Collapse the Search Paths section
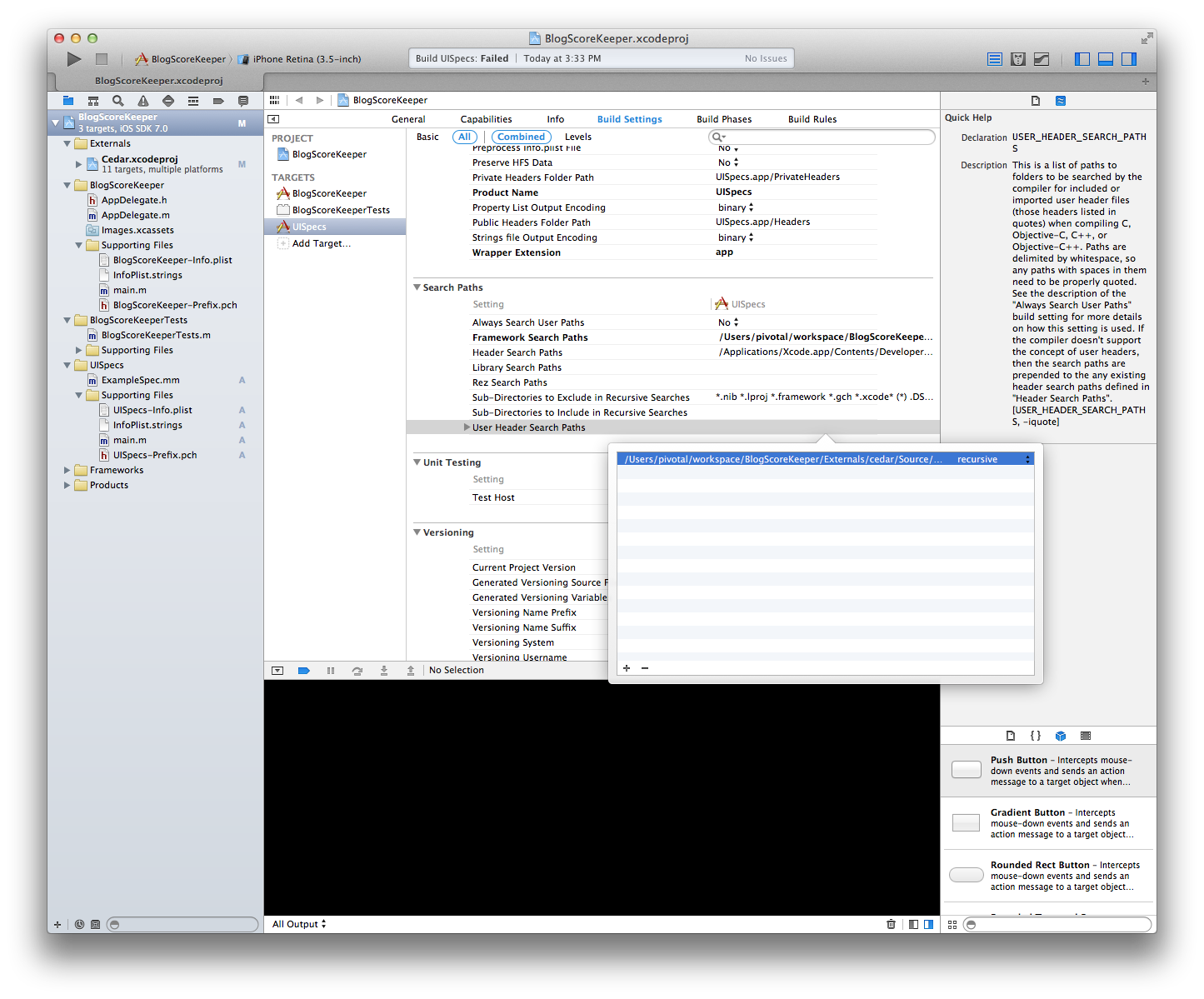 coord(417,287)
